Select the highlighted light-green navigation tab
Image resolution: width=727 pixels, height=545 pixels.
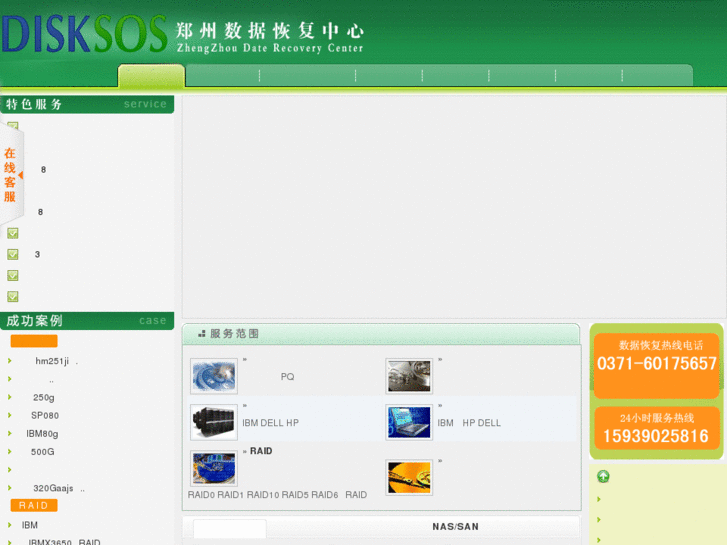click(152, 76)
